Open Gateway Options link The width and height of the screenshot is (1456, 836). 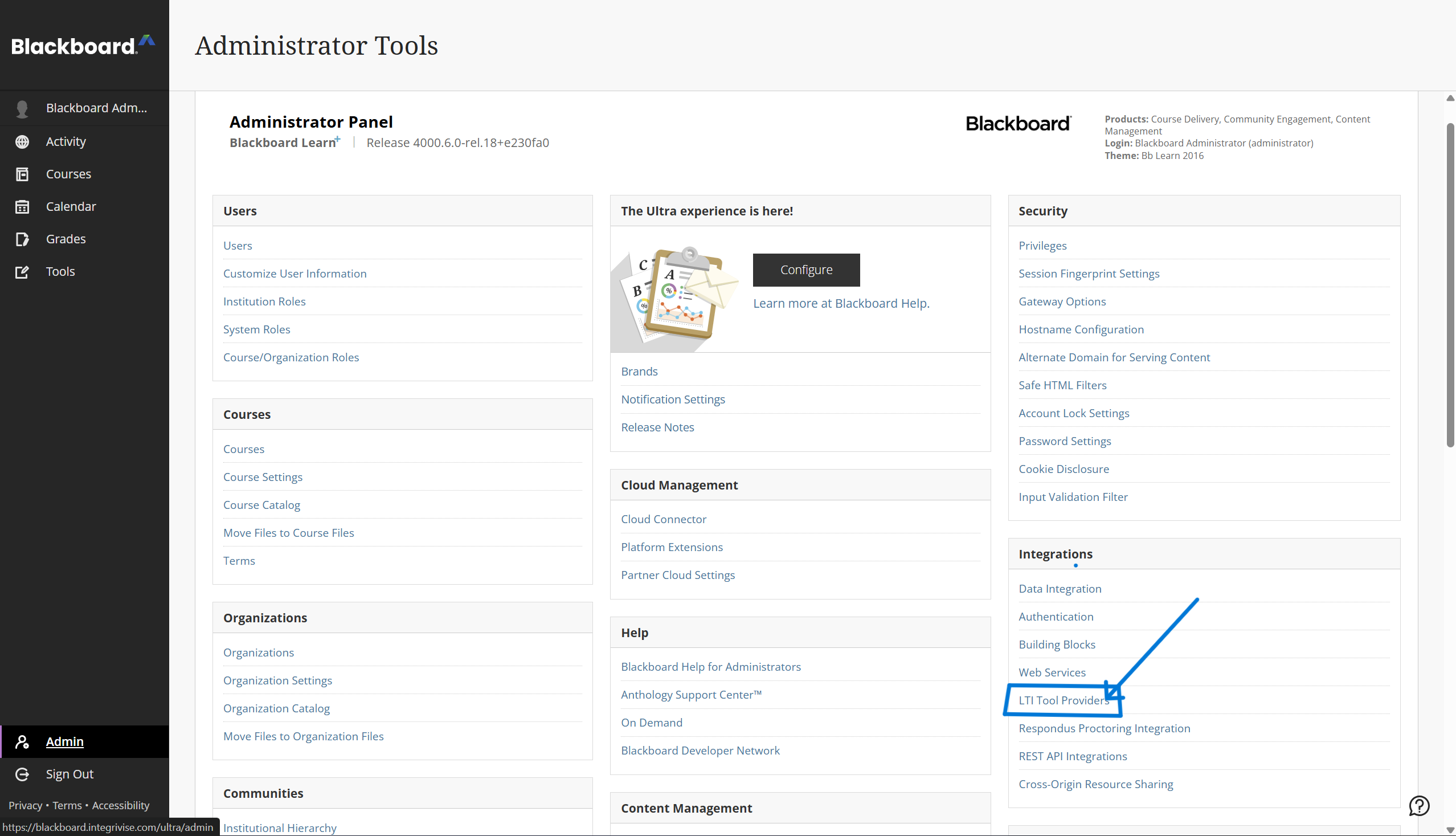(x=1062, y=301)
